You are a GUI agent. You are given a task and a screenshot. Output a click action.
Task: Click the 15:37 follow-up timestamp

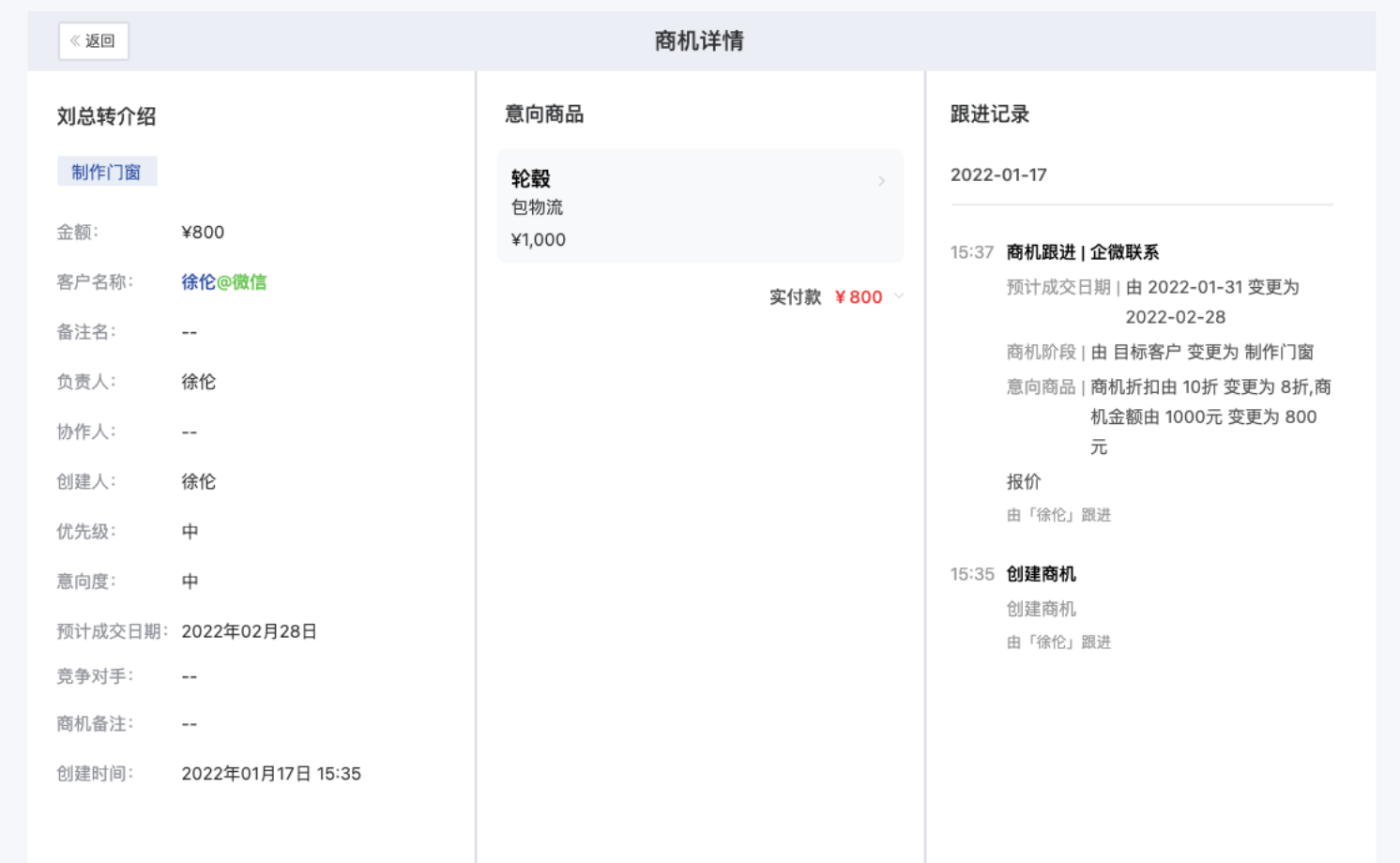point(972,252)
